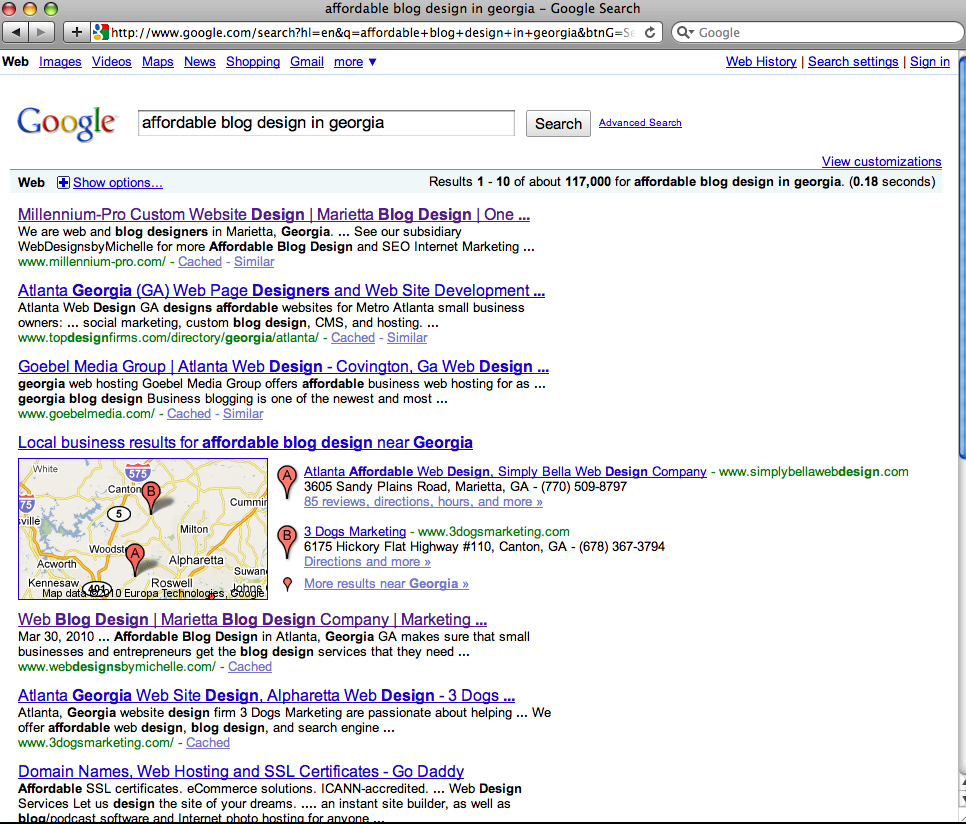Screen dimensions: 966x824
Task: Open Go Daddy Domain Names result
Action: pos(241,771)
